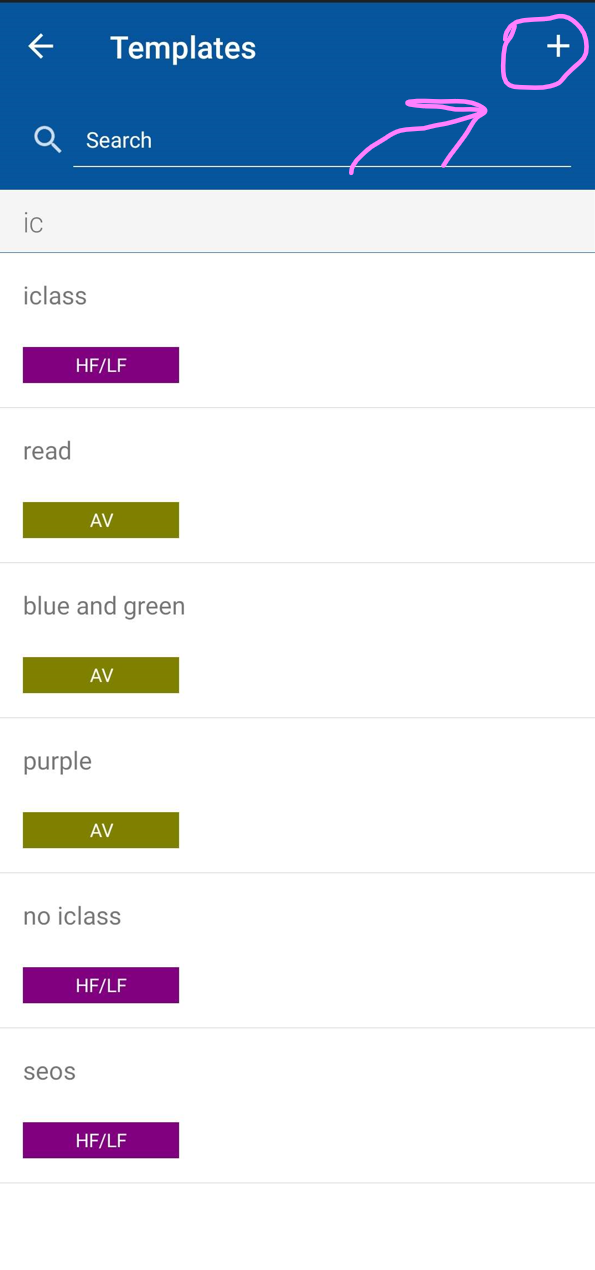Image resolution: width=595 pixels, height=1270 pixels.
Task: Tap the AV badge under blue and green
Action: coord(101,675)
